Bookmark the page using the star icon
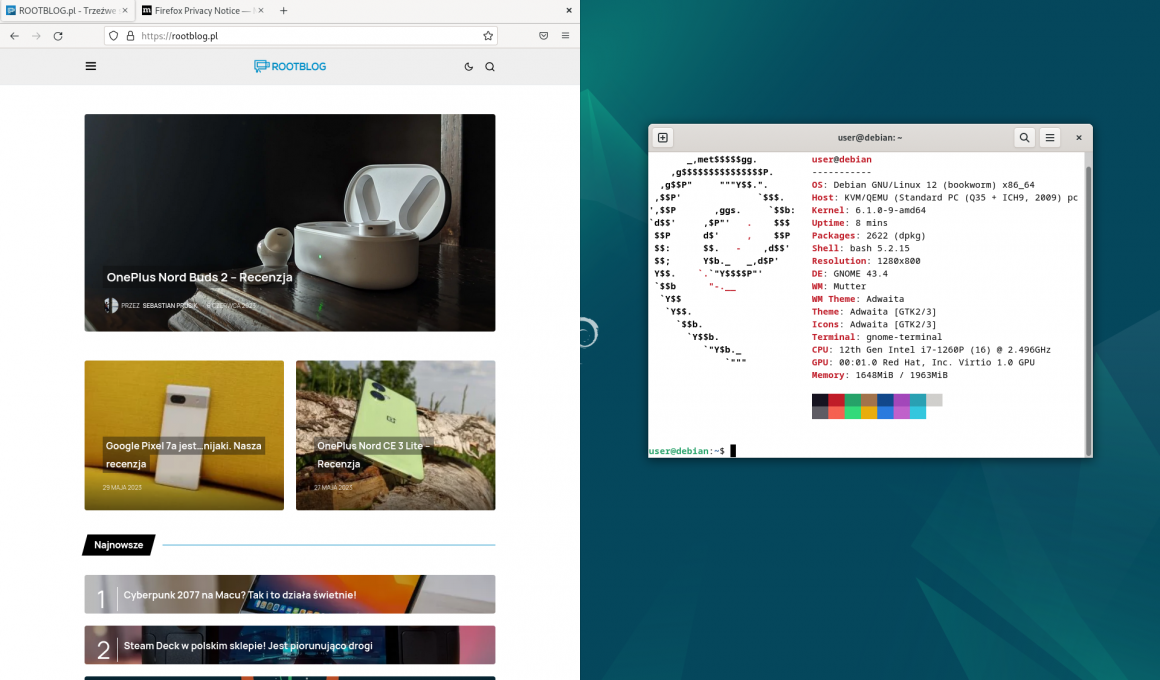 [487, 35]
